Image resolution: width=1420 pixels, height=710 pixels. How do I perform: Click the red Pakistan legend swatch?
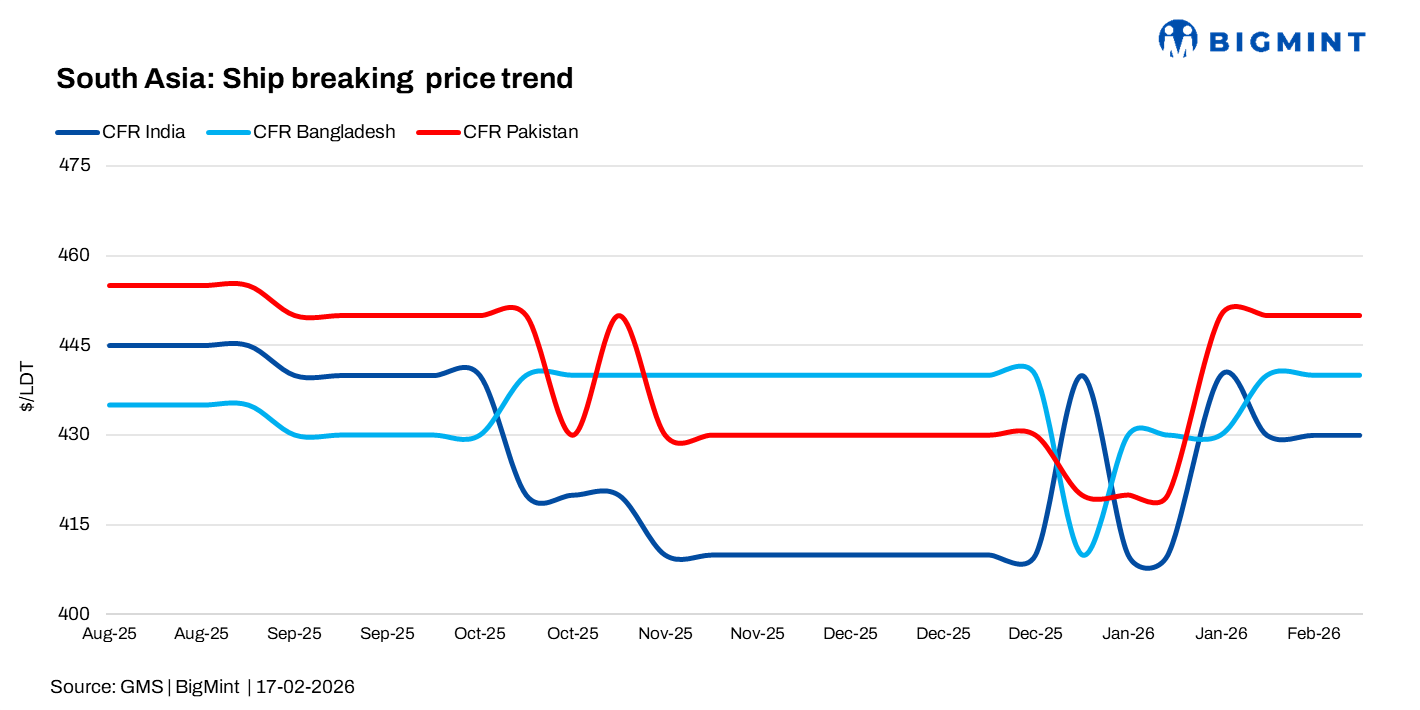pyautogui.click(x=439, y=132)
